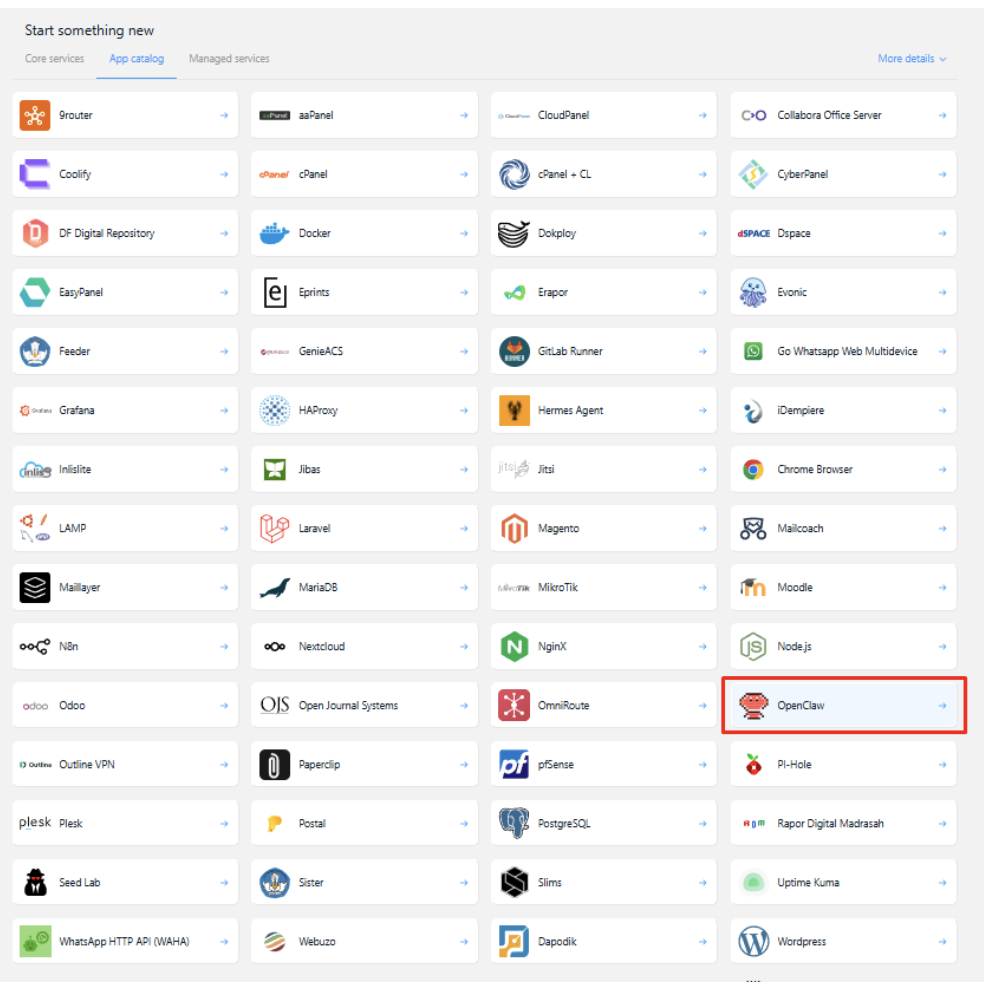Select the pfSense blue logo icon
The height and width of the screenshot is (988, 984).
514,764
